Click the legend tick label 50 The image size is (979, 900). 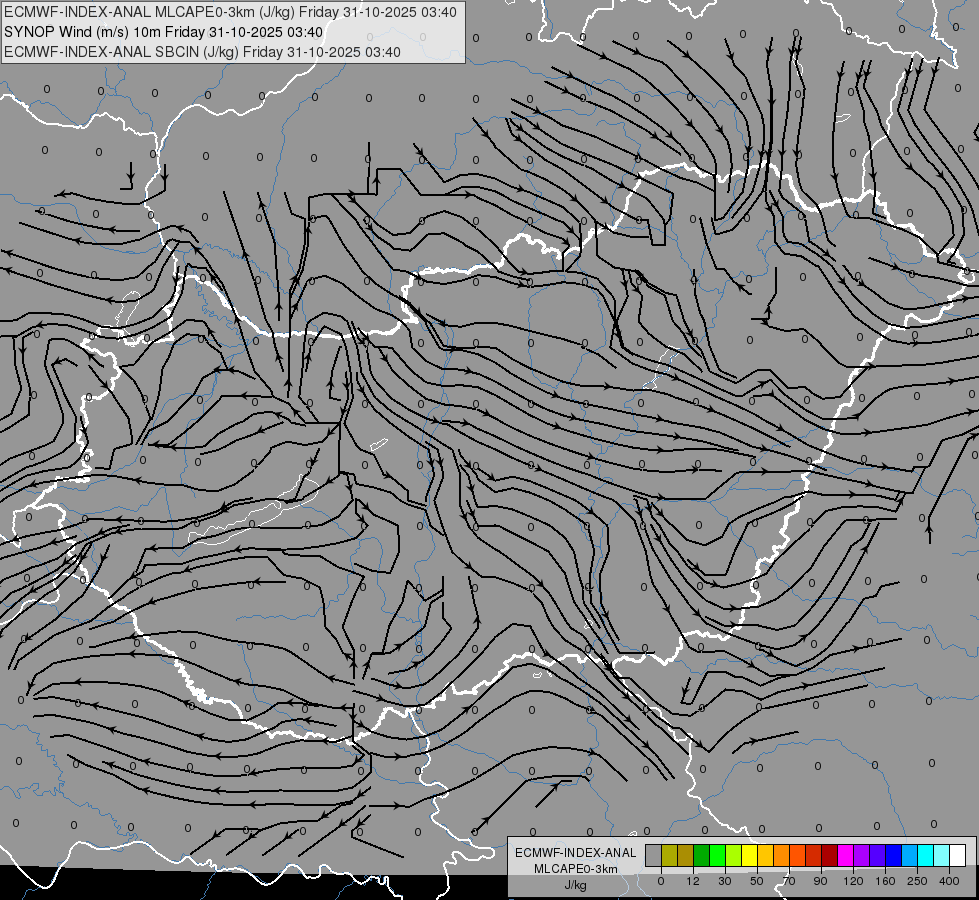(757, 881)
